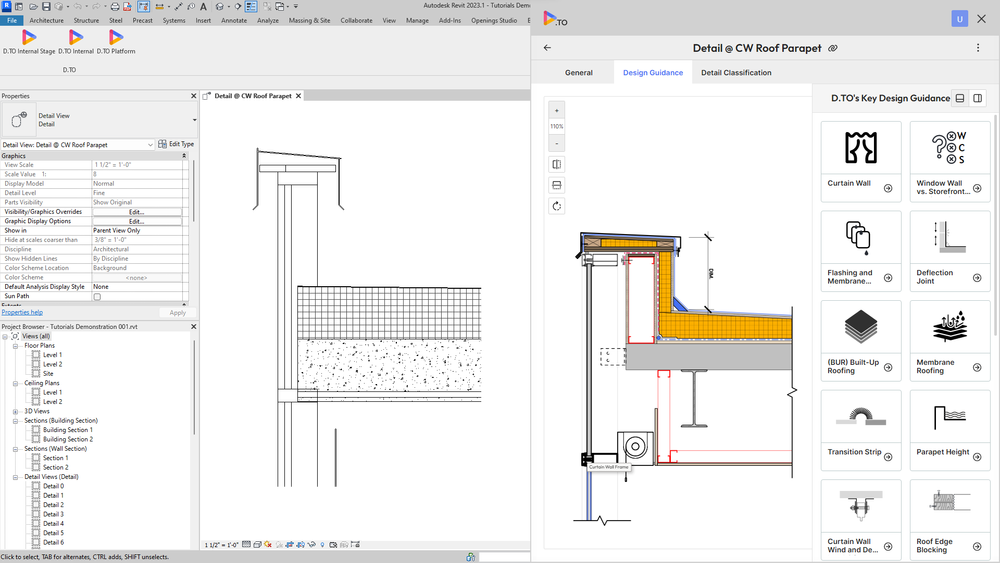Collapse the Floor Plans tree node

click(16, 346)
